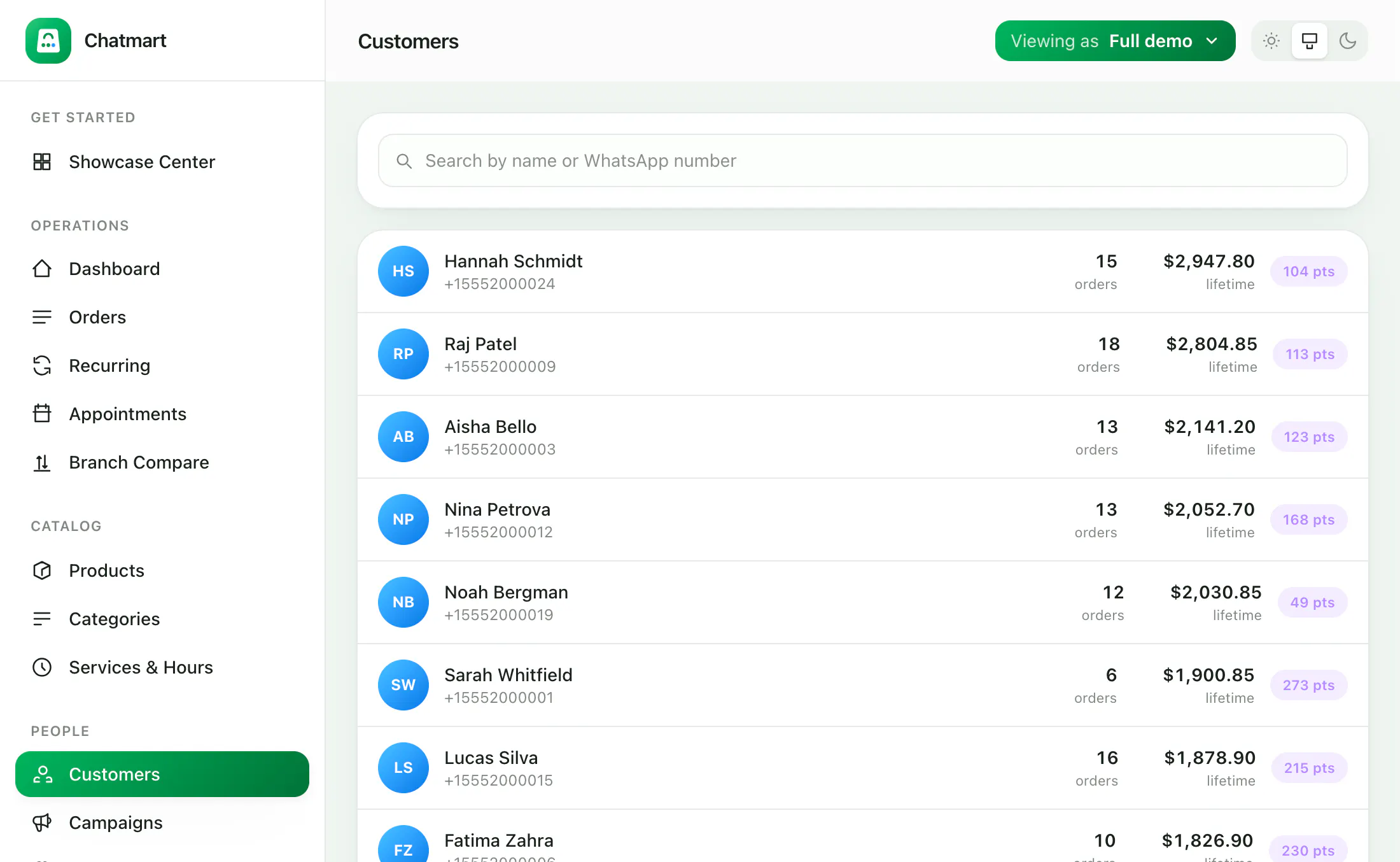Click the 168 pts badge

coord(1308,519)
